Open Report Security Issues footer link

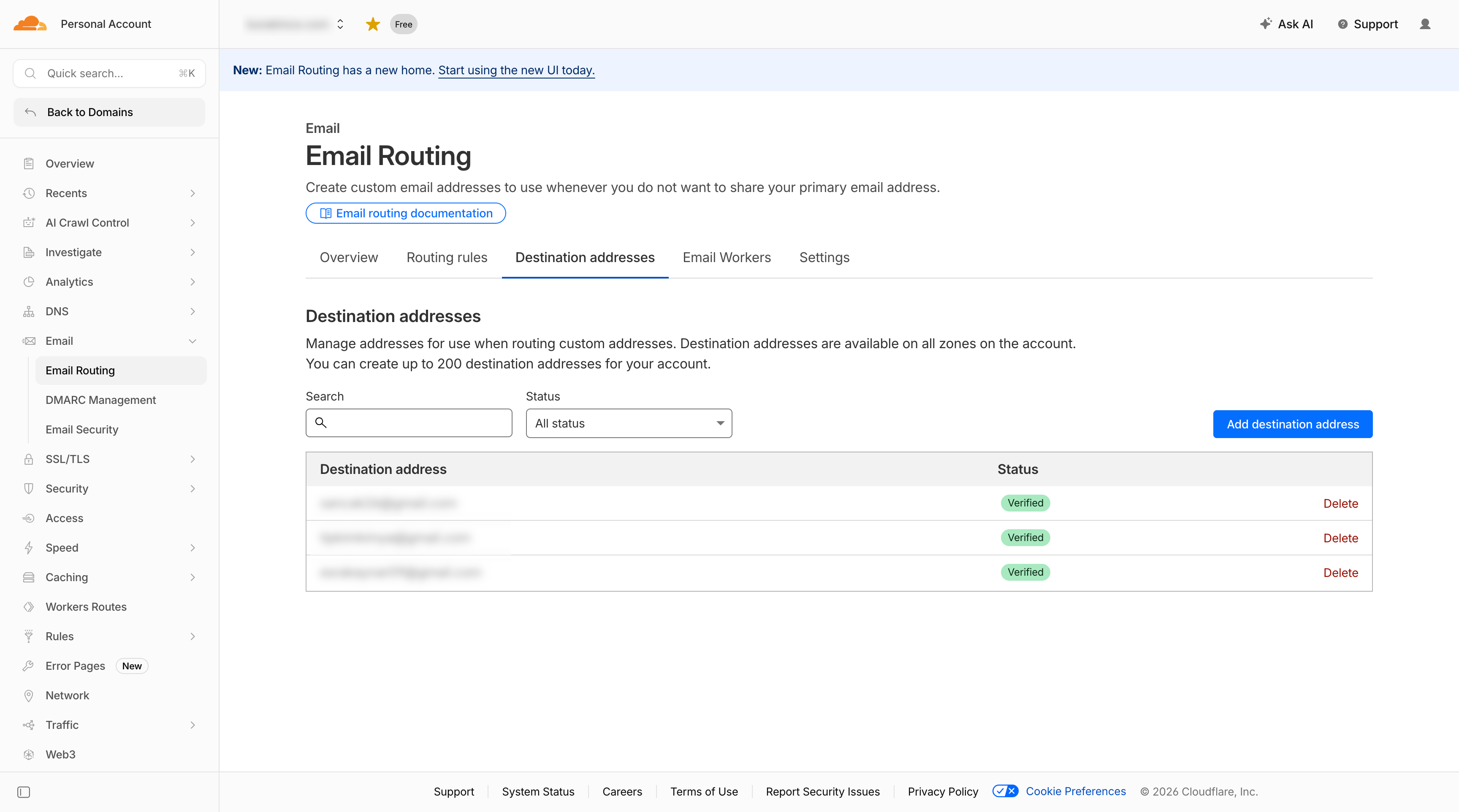pyautogui.click(x=822, y=792)
